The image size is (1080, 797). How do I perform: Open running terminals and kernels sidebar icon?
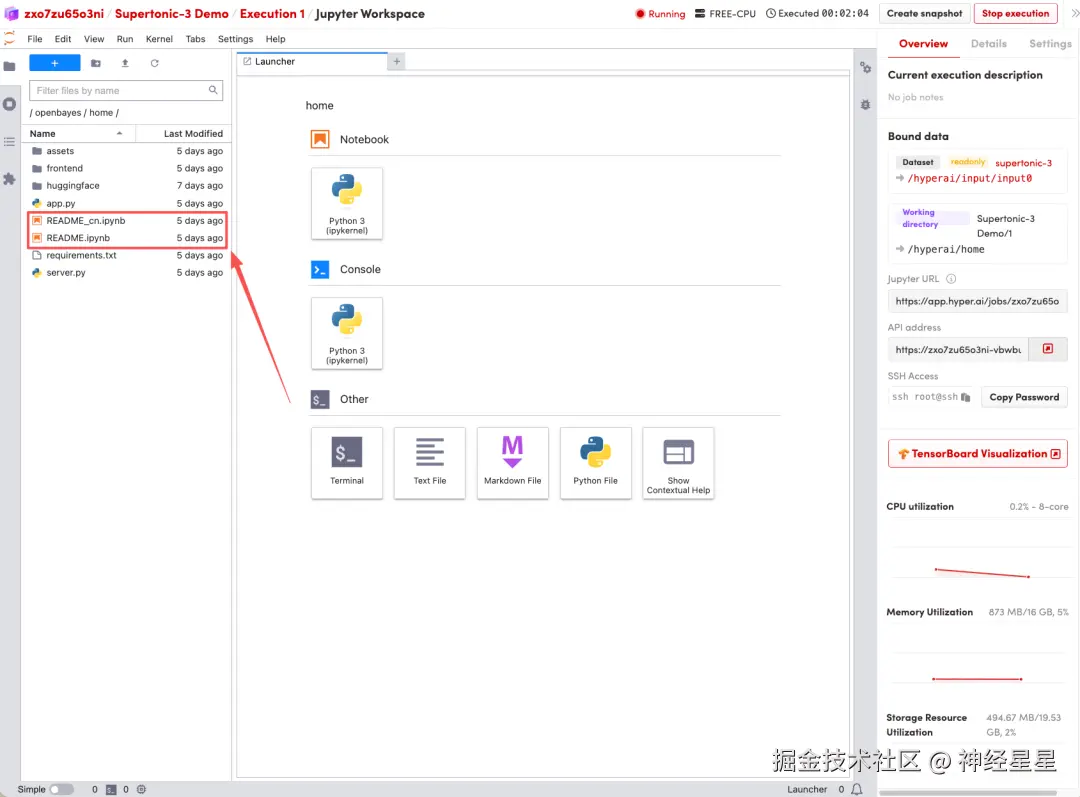pyautogui.click(x=10, y=104)
